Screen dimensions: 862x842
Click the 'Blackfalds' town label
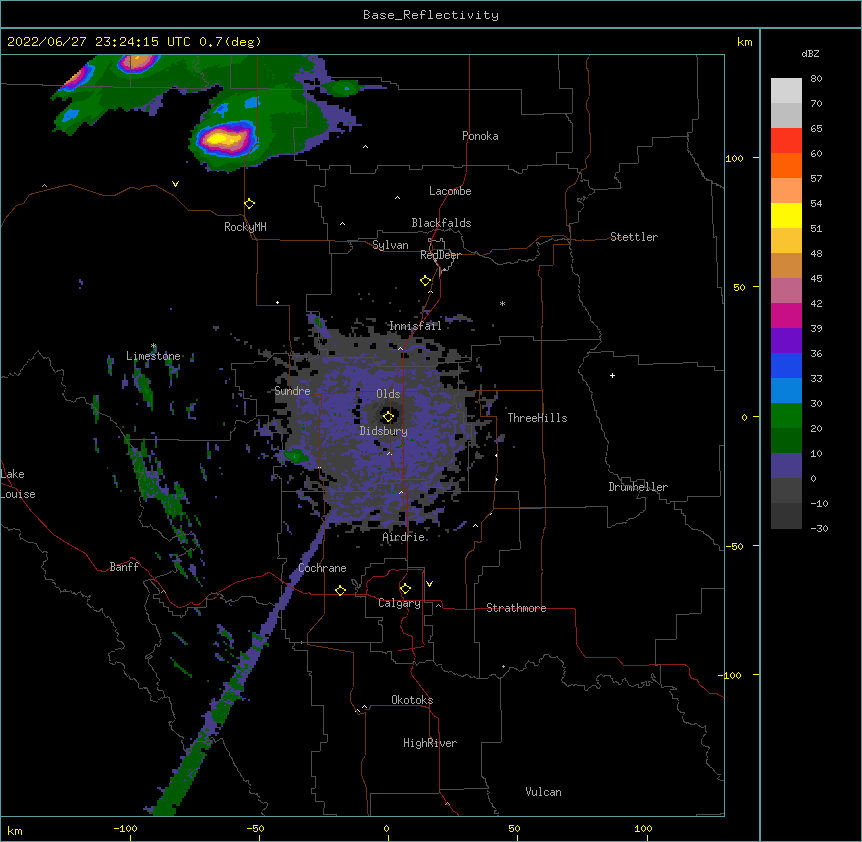[441, 223]
